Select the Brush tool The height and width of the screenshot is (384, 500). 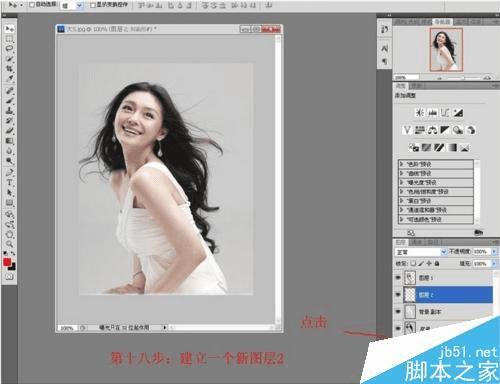pyautogui.click(x=9, y=101)
